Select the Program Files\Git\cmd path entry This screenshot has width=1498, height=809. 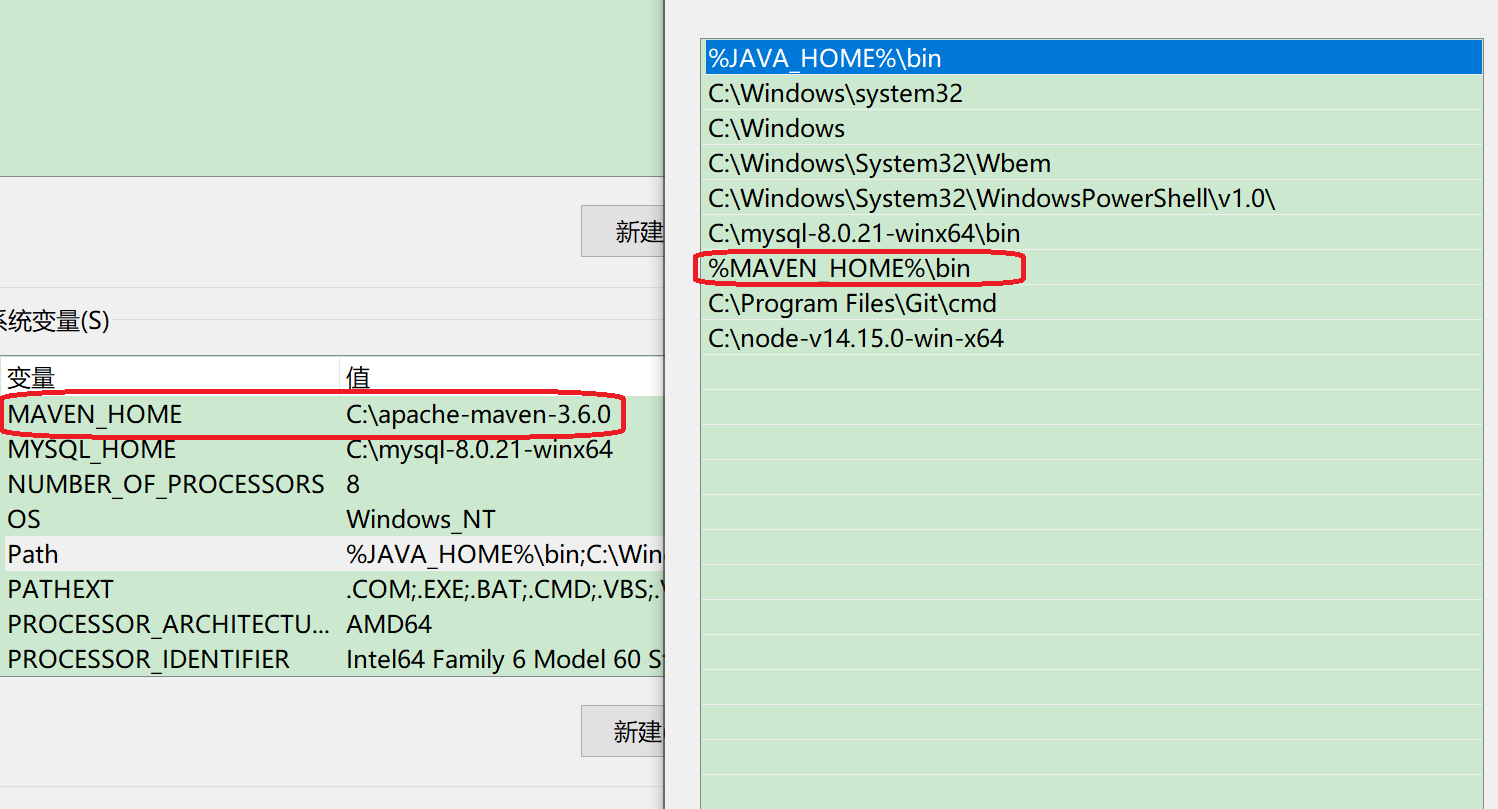[852, 304]
